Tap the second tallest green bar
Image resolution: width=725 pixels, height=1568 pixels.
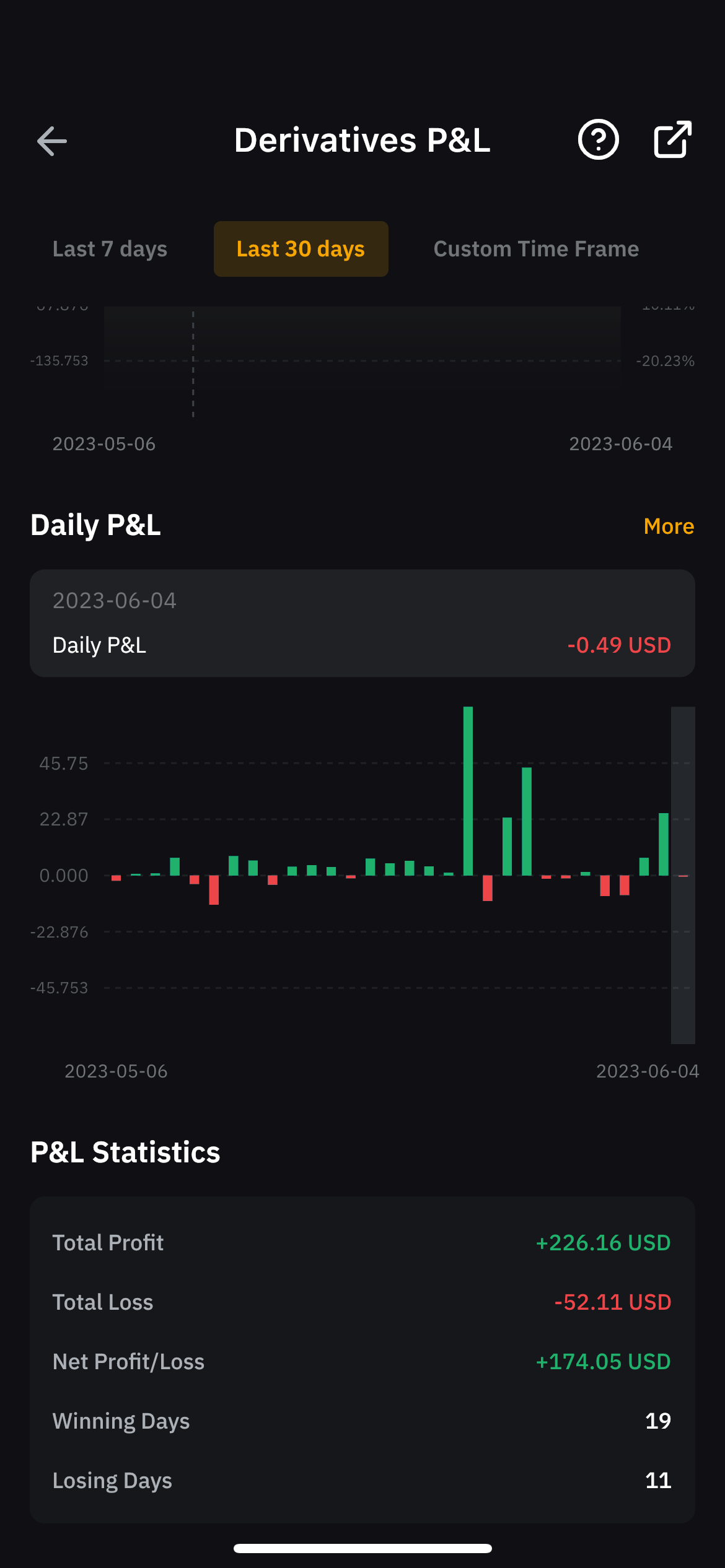tap(527, 821)
